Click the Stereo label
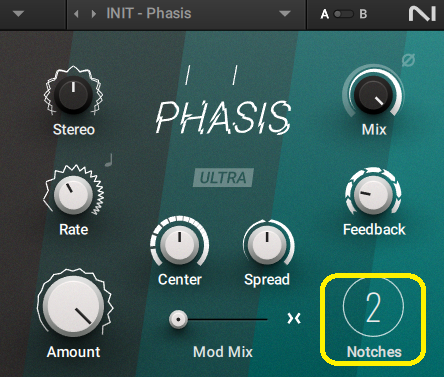 click(x=74, y=130)
